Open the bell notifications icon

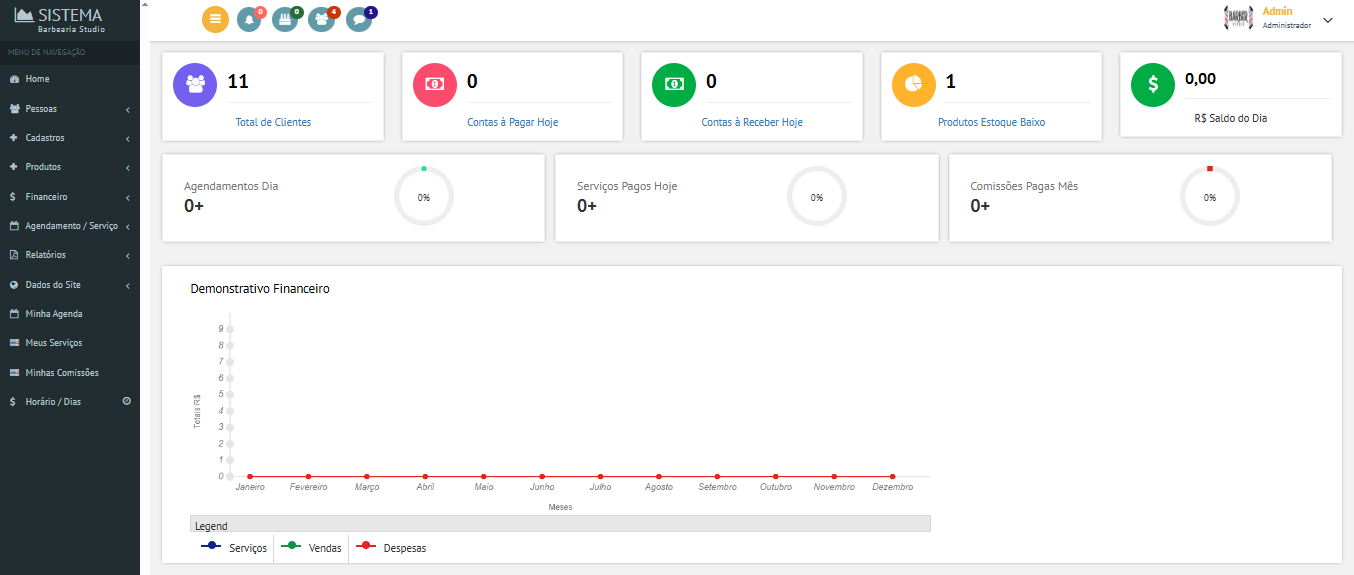click(249, 20)
